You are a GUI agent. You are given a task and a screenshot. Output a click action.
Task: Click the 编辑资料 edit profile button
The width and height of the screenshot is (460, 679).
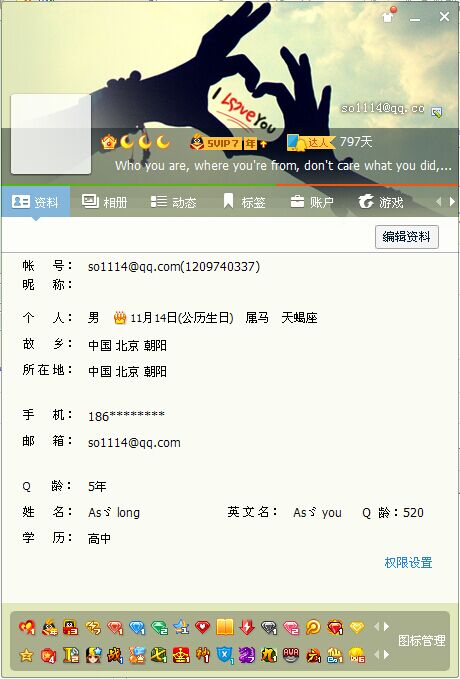click(406, 236)
